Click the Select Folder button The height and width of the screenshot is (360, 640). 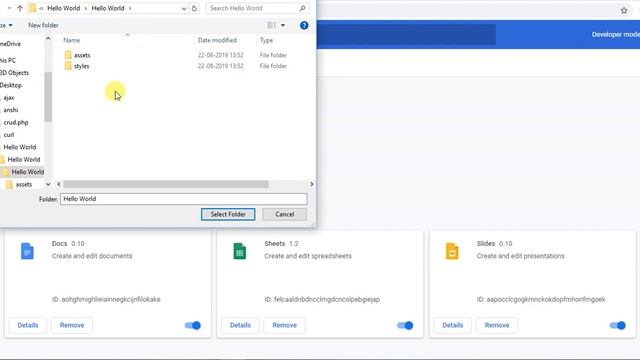[228, 214]
